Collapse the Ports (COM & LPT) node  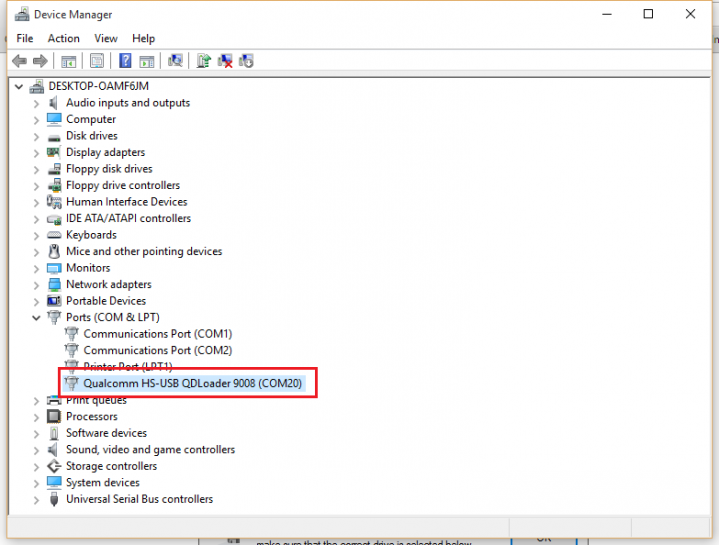click(x=37, y=318)
